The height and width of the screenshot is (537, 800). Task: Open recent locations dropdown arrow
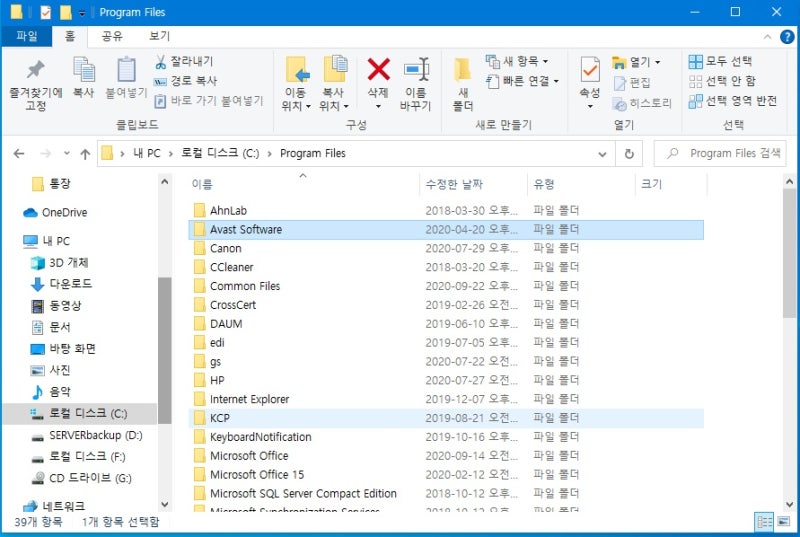pos(66,154)
